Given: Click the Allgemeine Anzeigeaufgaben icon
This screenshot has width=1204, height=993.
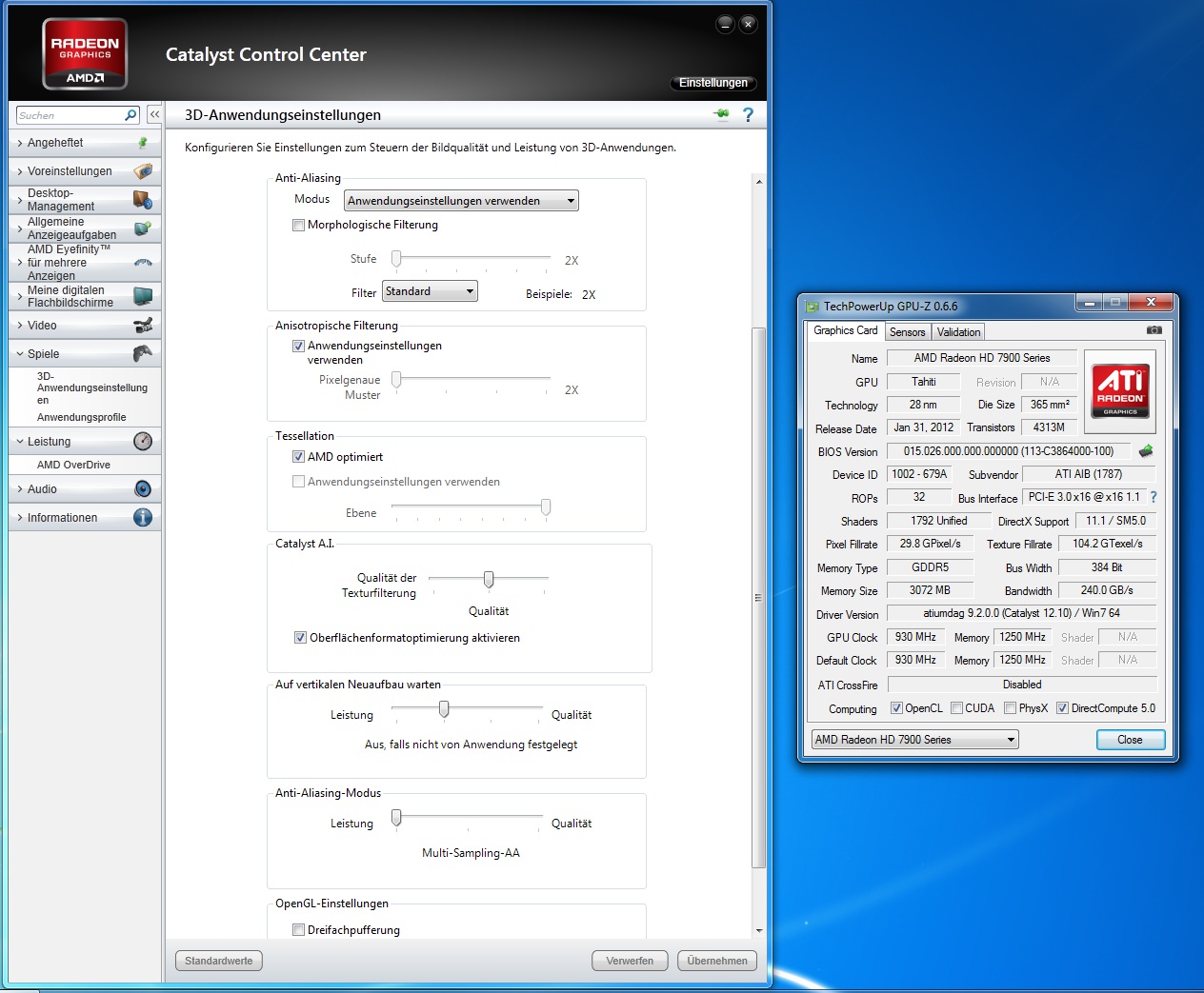Looking at the screenshot, I should pos(143,228).
